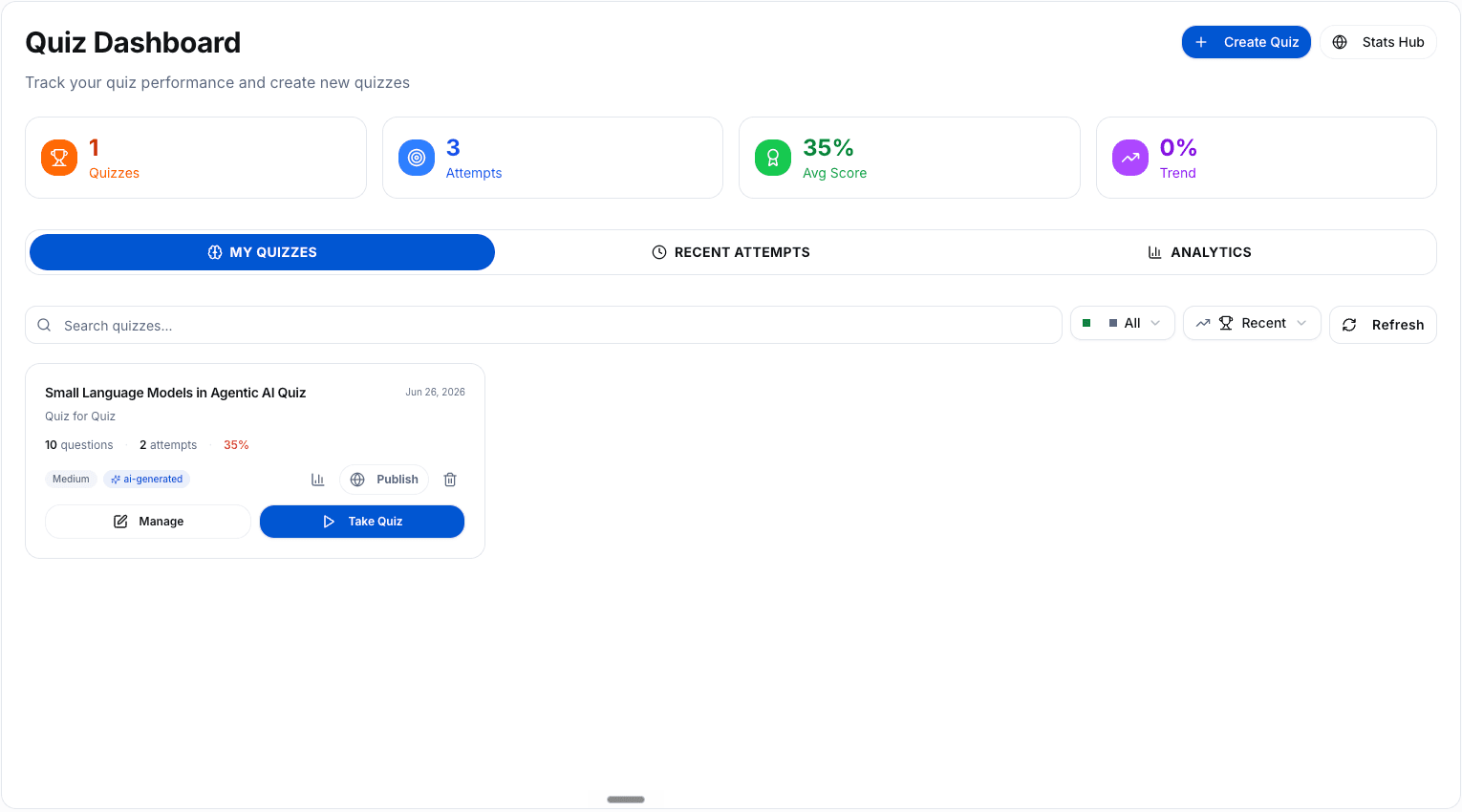
Task: Click the globe icon in Stats Hub
Action: point(1340,42)
